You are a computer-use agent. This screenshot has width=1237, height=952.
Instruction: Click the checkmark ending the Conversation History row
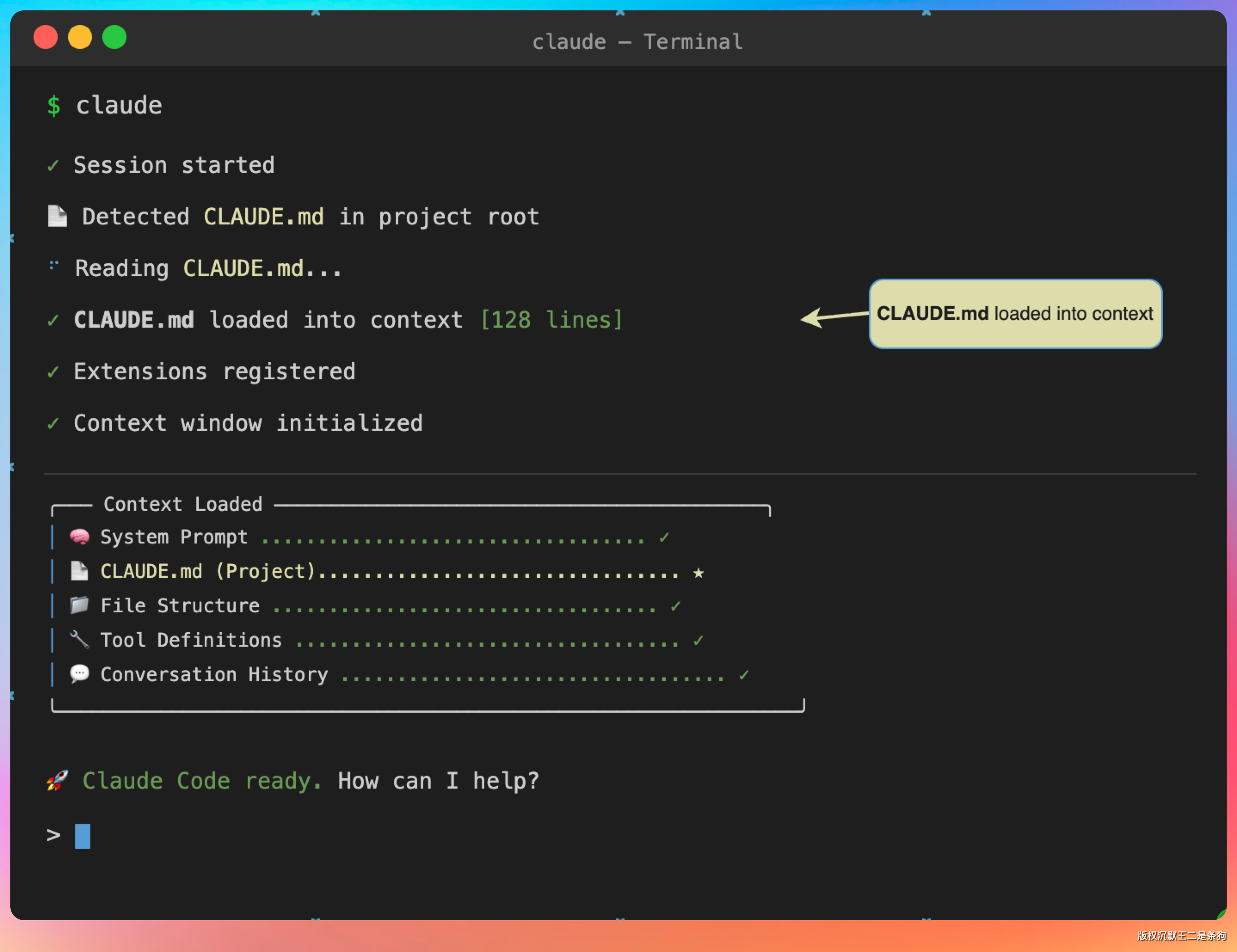pos(744,675)
